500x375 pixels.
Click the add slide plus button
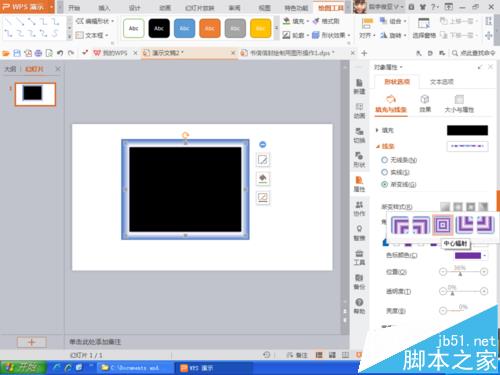point(32,342)
